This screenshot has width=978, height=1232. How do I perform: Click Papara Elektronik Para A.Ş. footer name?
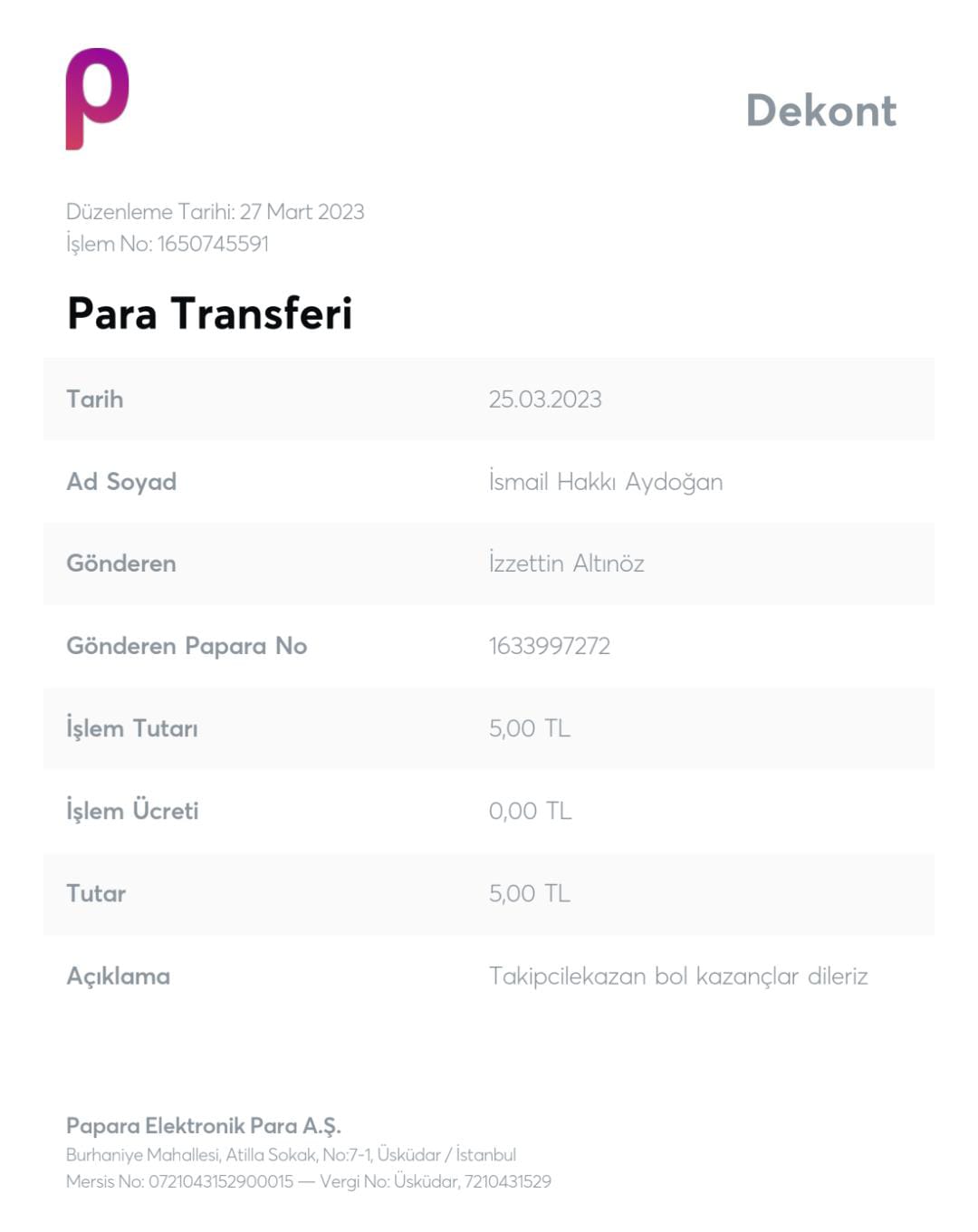204,1126
